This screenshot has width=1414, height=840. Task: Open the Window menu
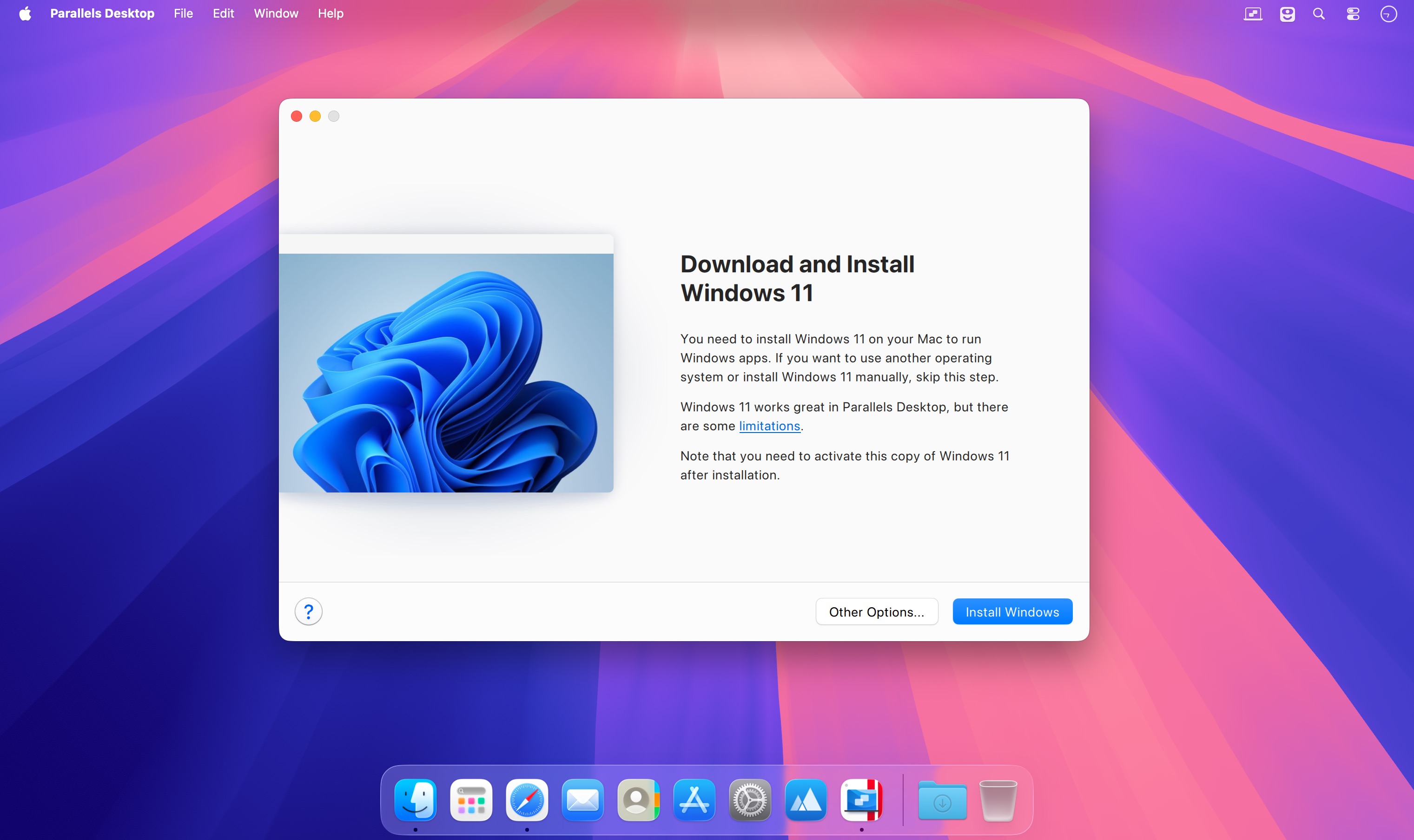point(276,13)
